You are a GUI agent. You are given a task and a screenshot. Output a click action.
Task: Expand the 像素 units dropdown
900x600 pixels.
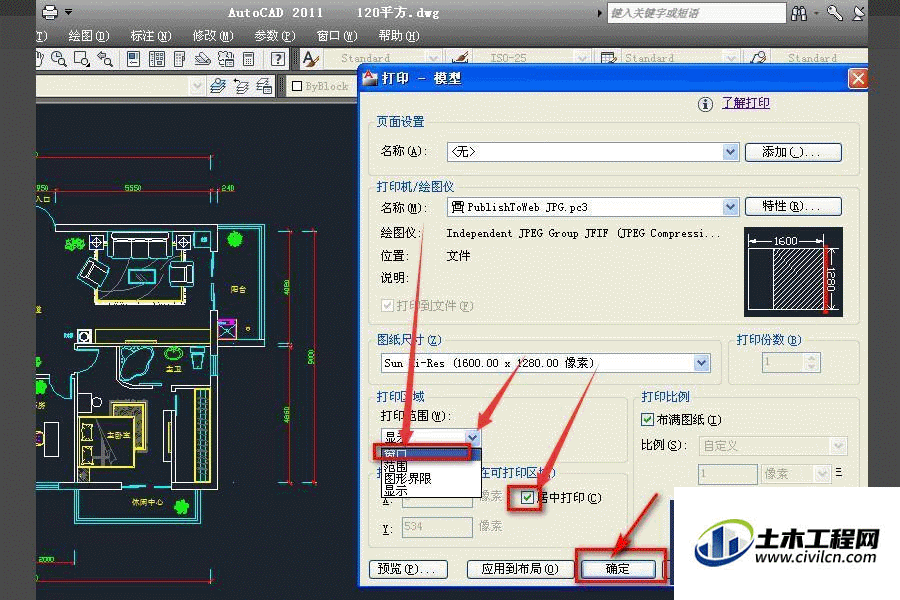(823, 474)
